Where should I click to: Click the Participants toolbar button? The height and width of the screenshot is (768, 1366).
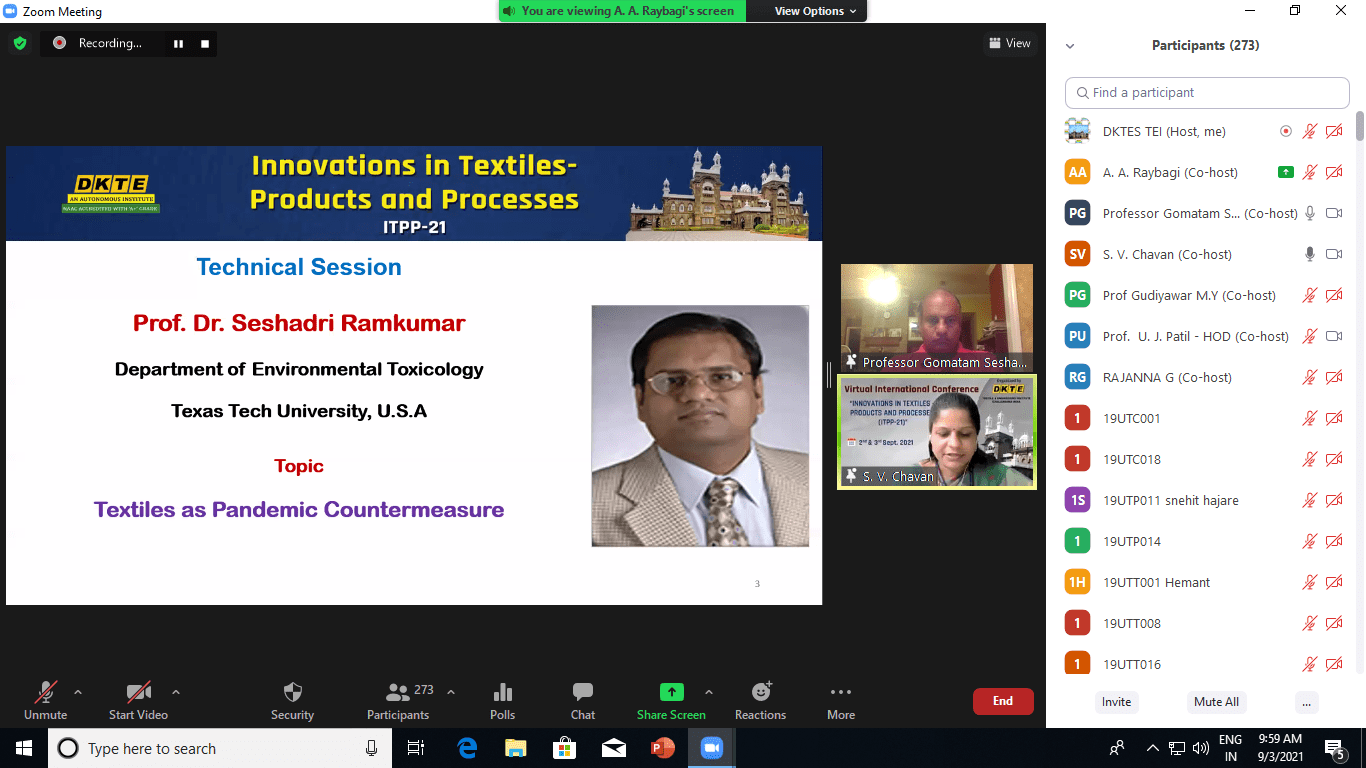pyautogui.click(x=398, y=701)
